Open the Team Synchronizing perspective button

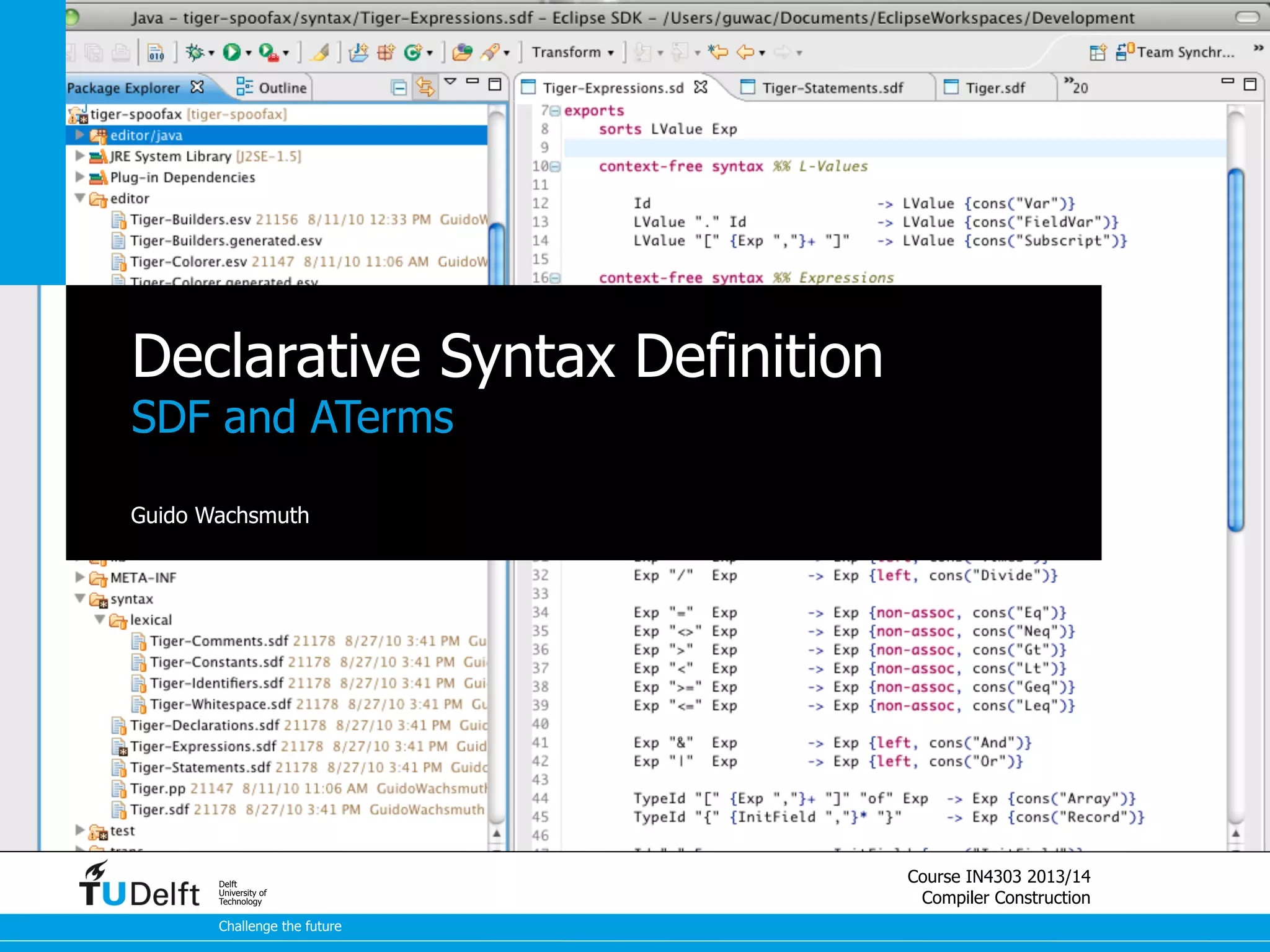pyautogui.click(x=1176, y=53)
